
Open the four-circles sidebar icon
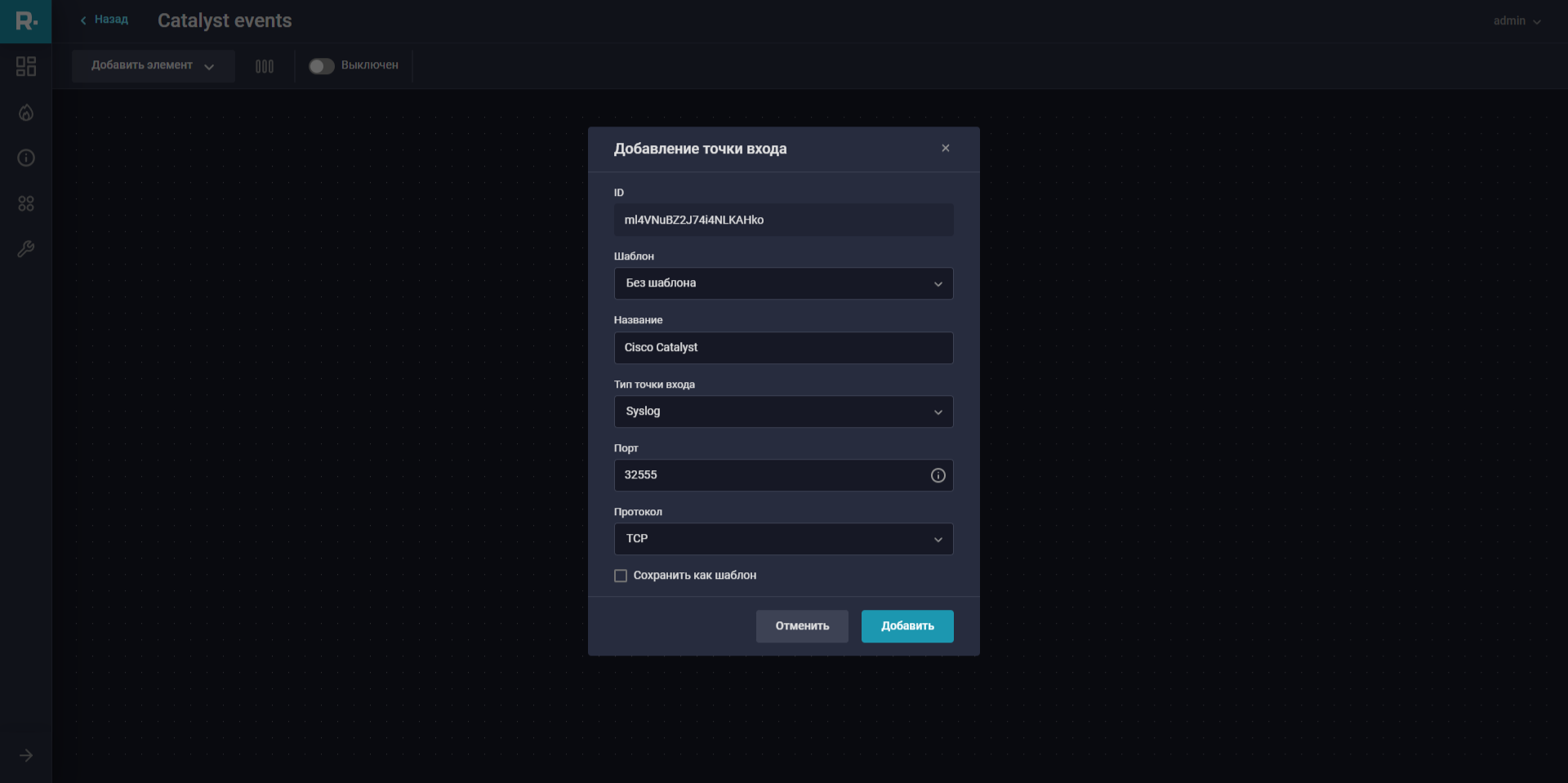26,203
